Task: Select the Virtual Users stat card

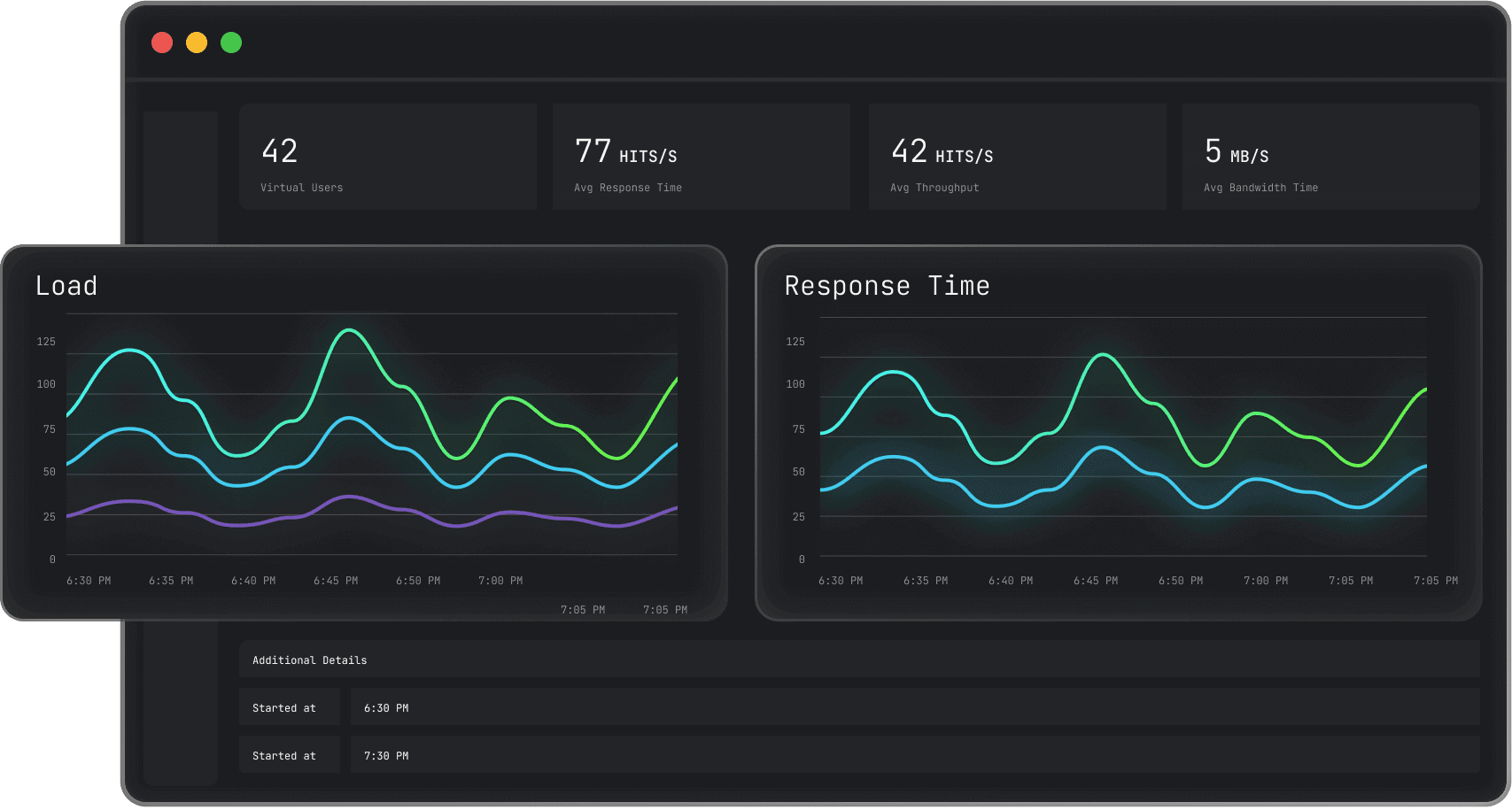Action: [x=387, y=157]
